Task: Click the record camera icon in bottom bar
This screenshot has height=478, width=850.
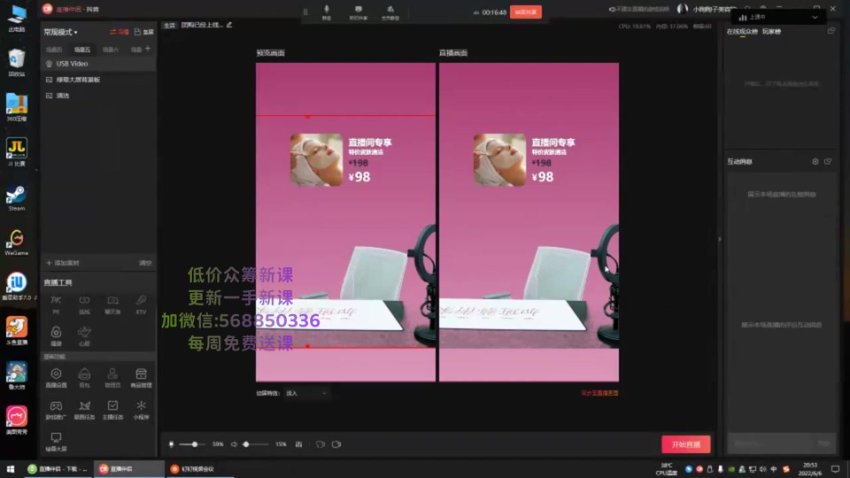Action: click(337, 444)
